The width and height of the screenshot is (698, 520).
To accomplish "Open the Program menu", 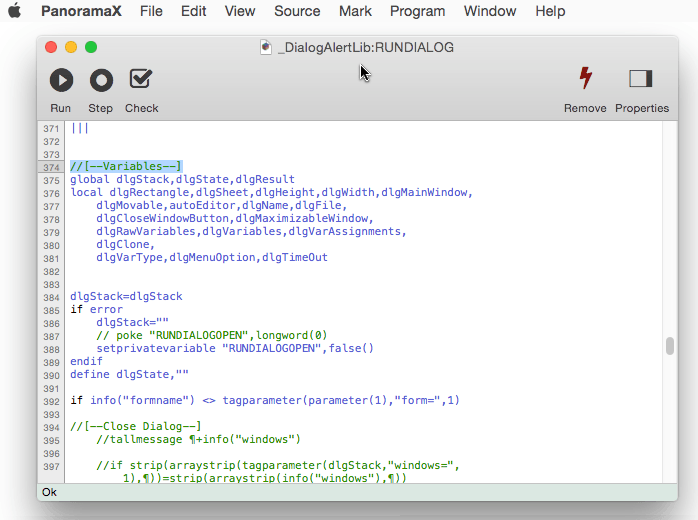I will pos(418,12).
